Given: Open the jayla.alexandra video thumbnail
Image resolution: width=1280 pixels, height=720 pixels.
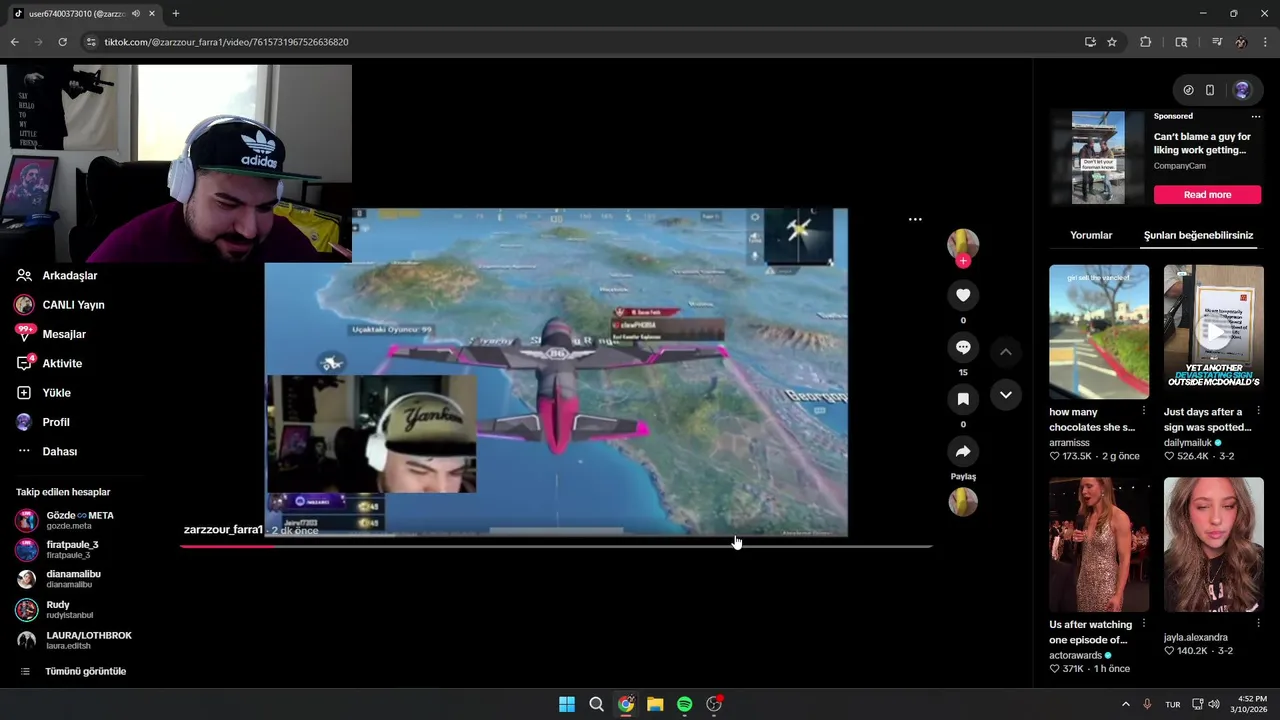Looking at the screenshot, I should (1213, 544).
